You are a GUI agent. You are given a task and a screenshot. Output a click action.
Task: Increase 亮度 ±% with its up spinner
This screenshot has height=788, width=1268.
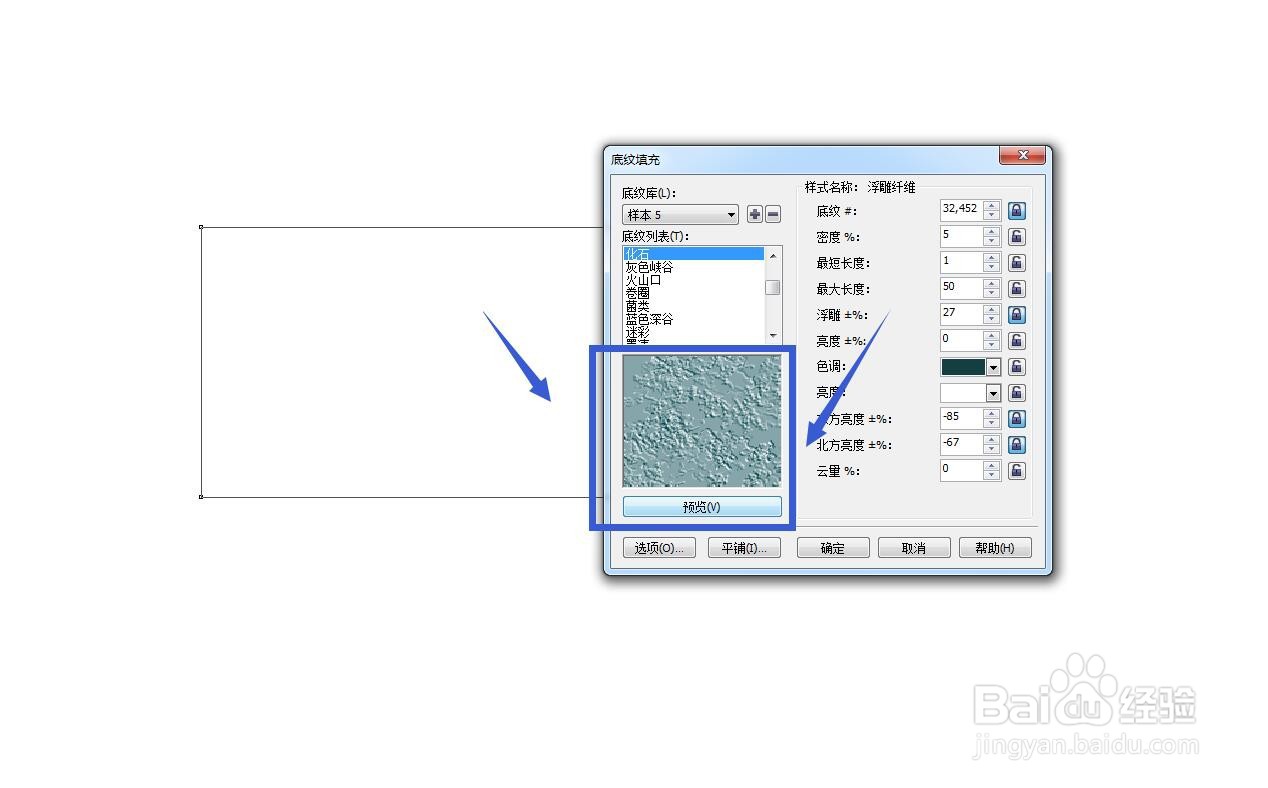tap(991, 336)
